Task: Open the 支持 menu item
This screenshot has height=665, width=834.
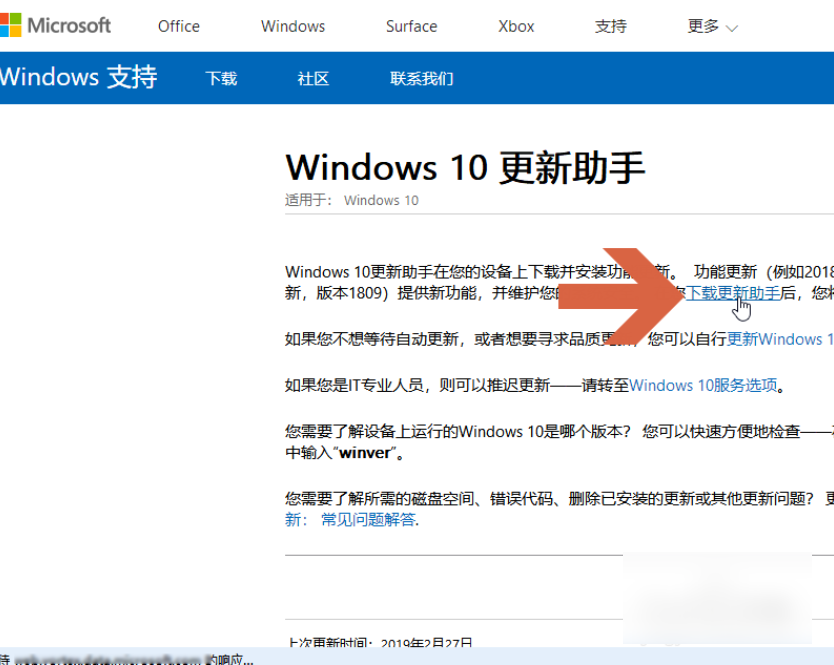Action: [x=610, y=26]
